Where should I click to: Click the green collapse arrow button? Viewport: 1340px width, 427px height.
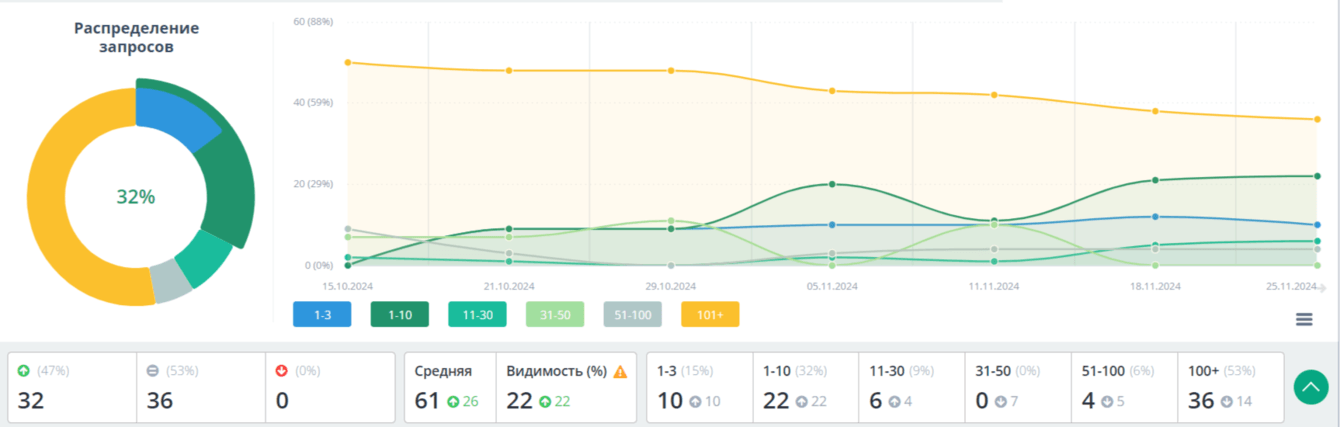1310,388
